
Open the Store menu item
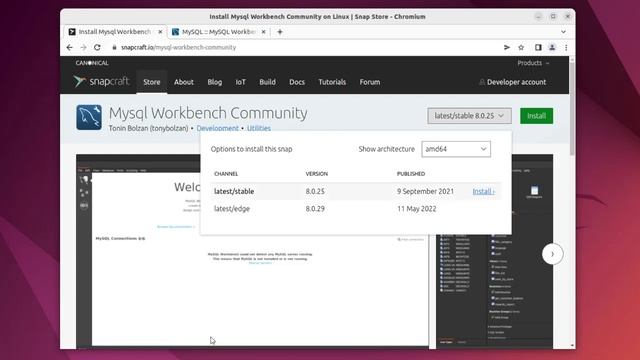point(152,82)
